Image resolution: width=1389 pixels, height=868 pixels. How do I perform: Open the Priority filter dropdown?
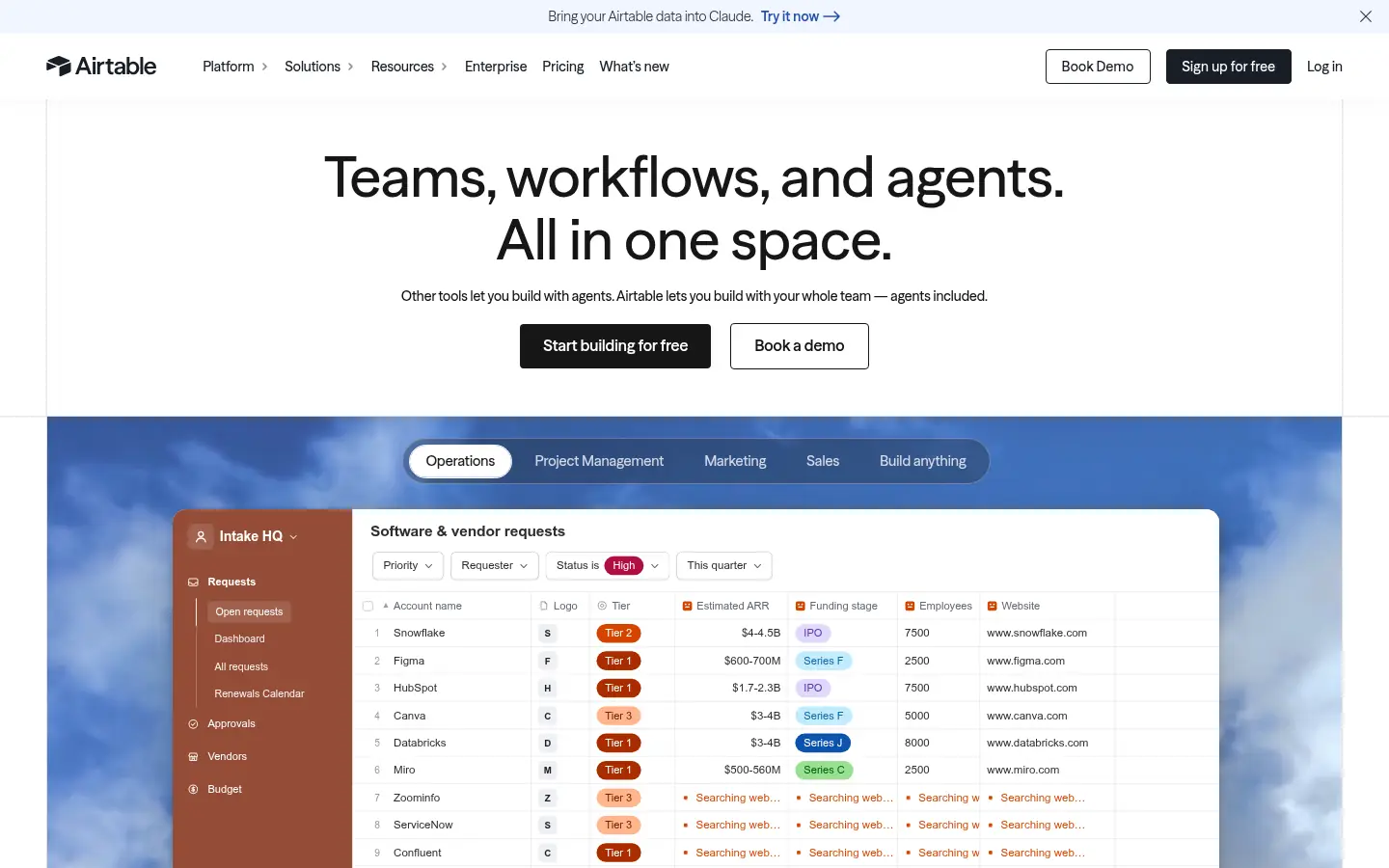[408, 566]
